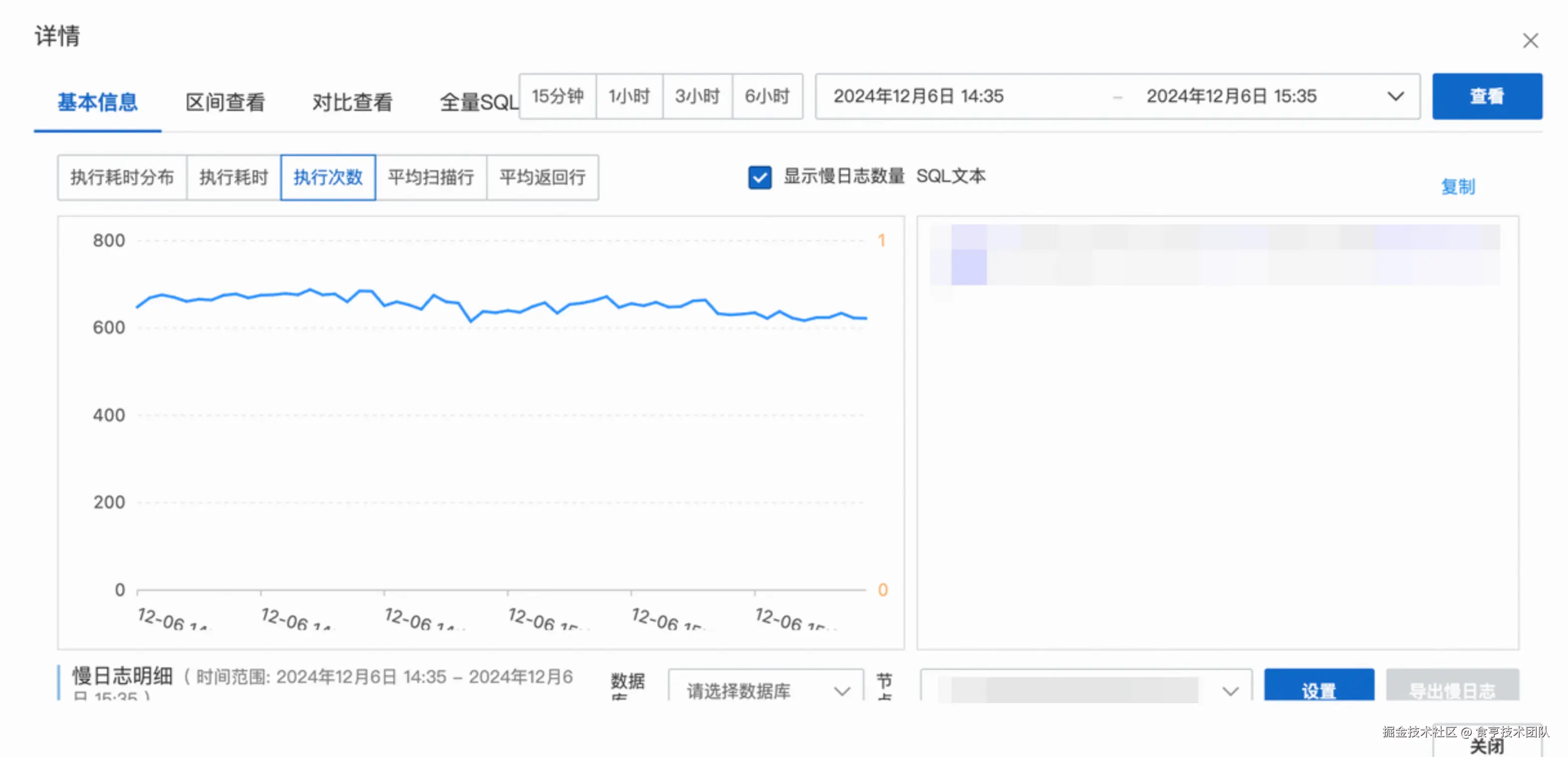1568x757 pixels.
Task: Show the 平均扫描行 chart
Action: click(431, 177)
